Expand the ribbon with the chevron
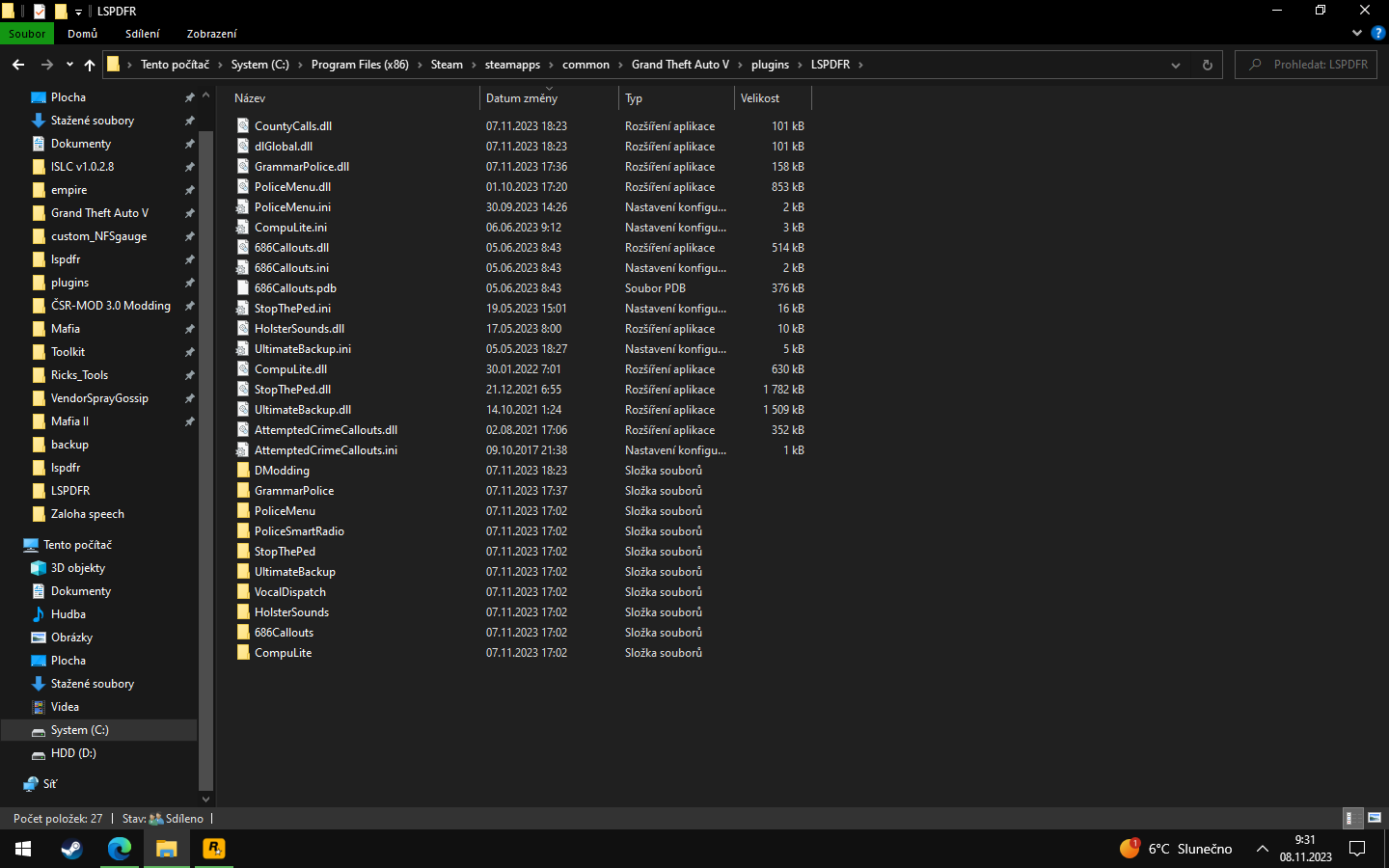 point(1357,33)
